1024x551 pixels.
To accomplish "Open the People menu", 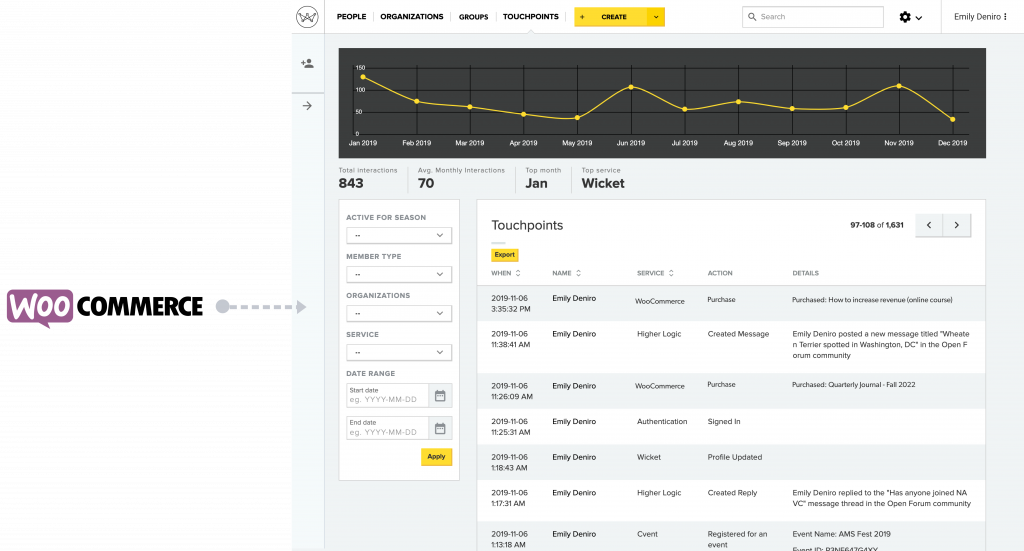I will click(x=351, y=17).
